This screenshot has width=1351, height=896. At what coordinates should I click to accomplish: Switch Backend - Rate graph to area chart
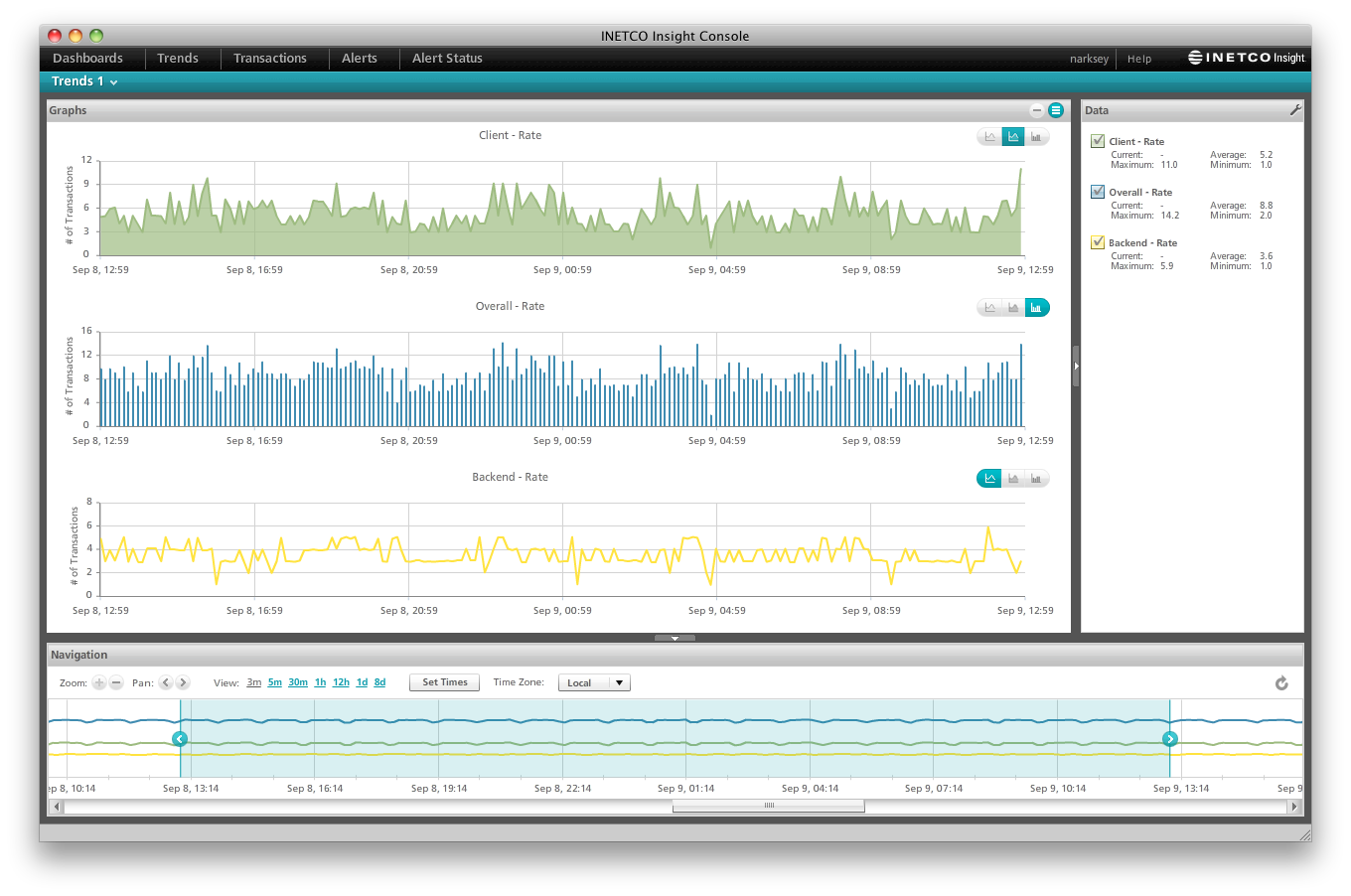(1013, 479)
